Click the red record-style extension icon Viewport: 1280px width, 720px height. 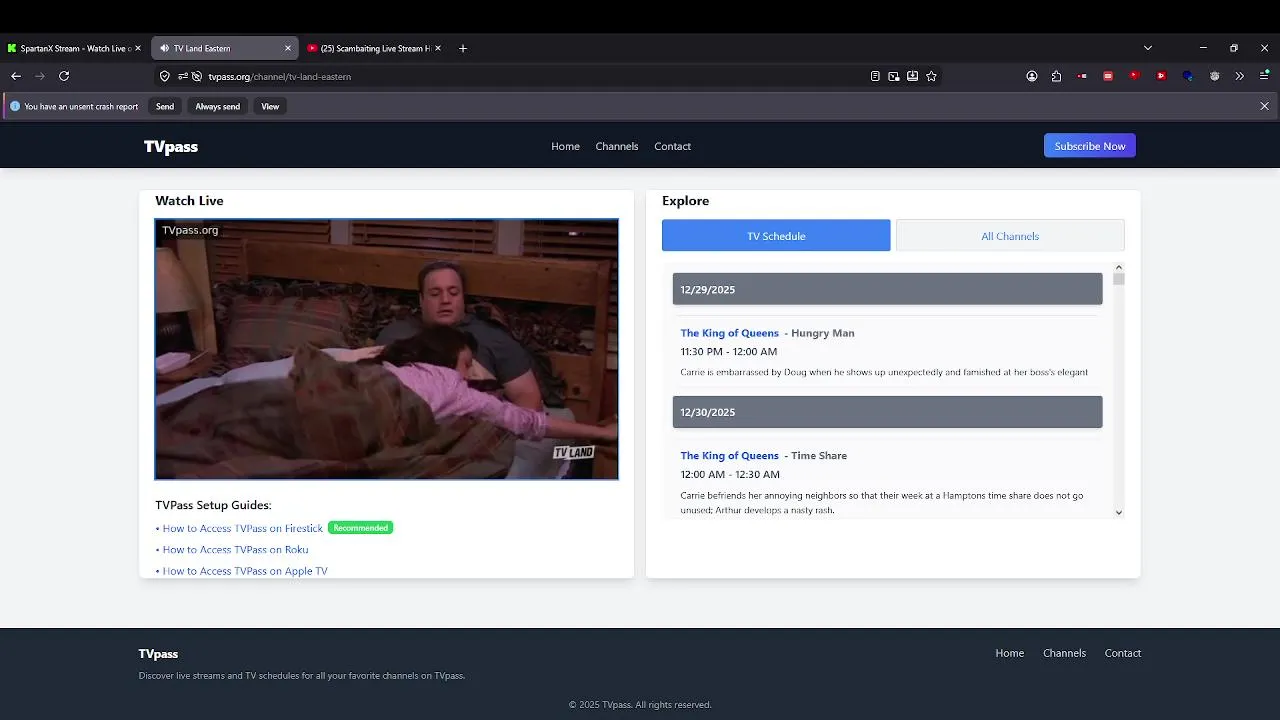(x=1083, y=76)
